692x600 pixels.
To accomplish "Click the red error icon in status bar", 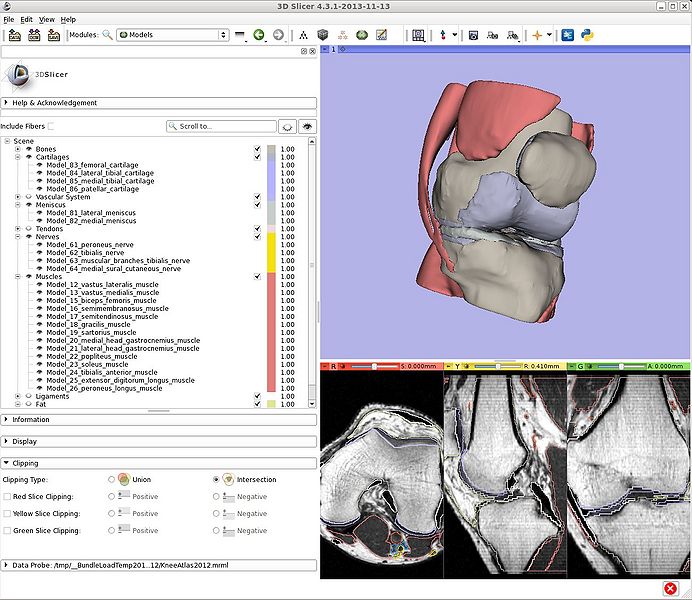I will (669, 588).
